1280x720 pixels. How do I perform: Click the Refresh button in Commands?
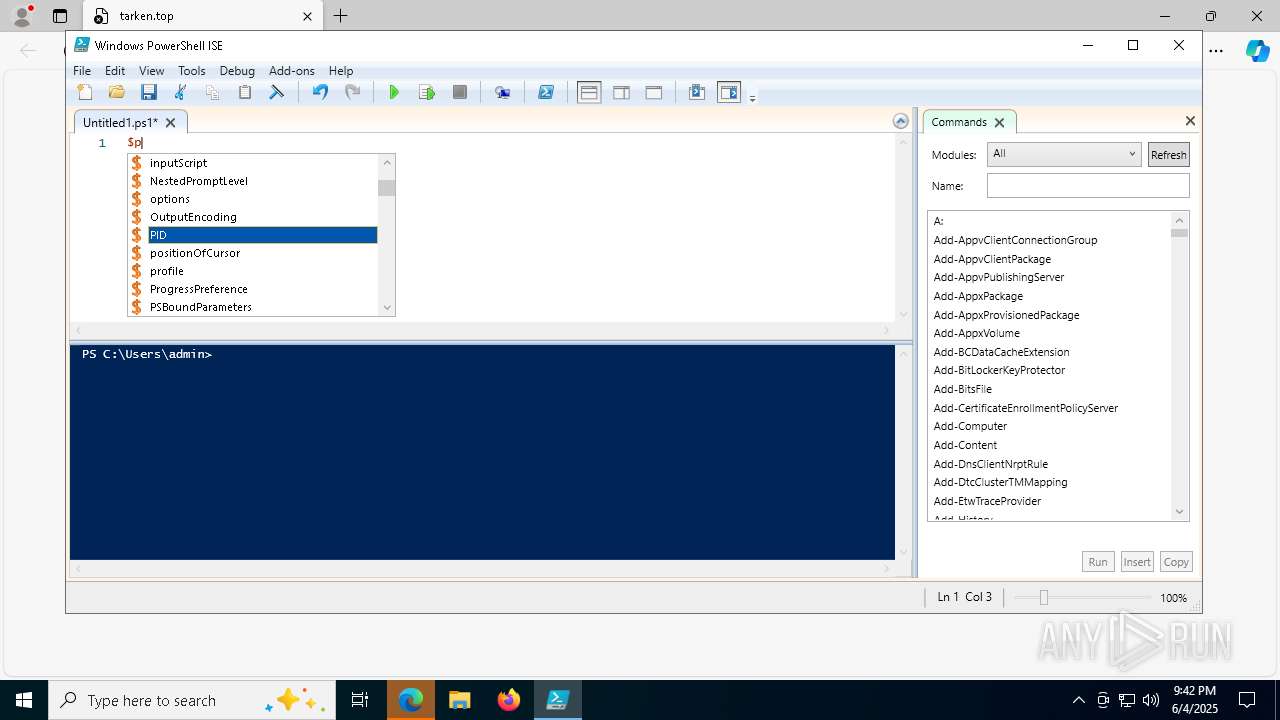coord(1168,154)
